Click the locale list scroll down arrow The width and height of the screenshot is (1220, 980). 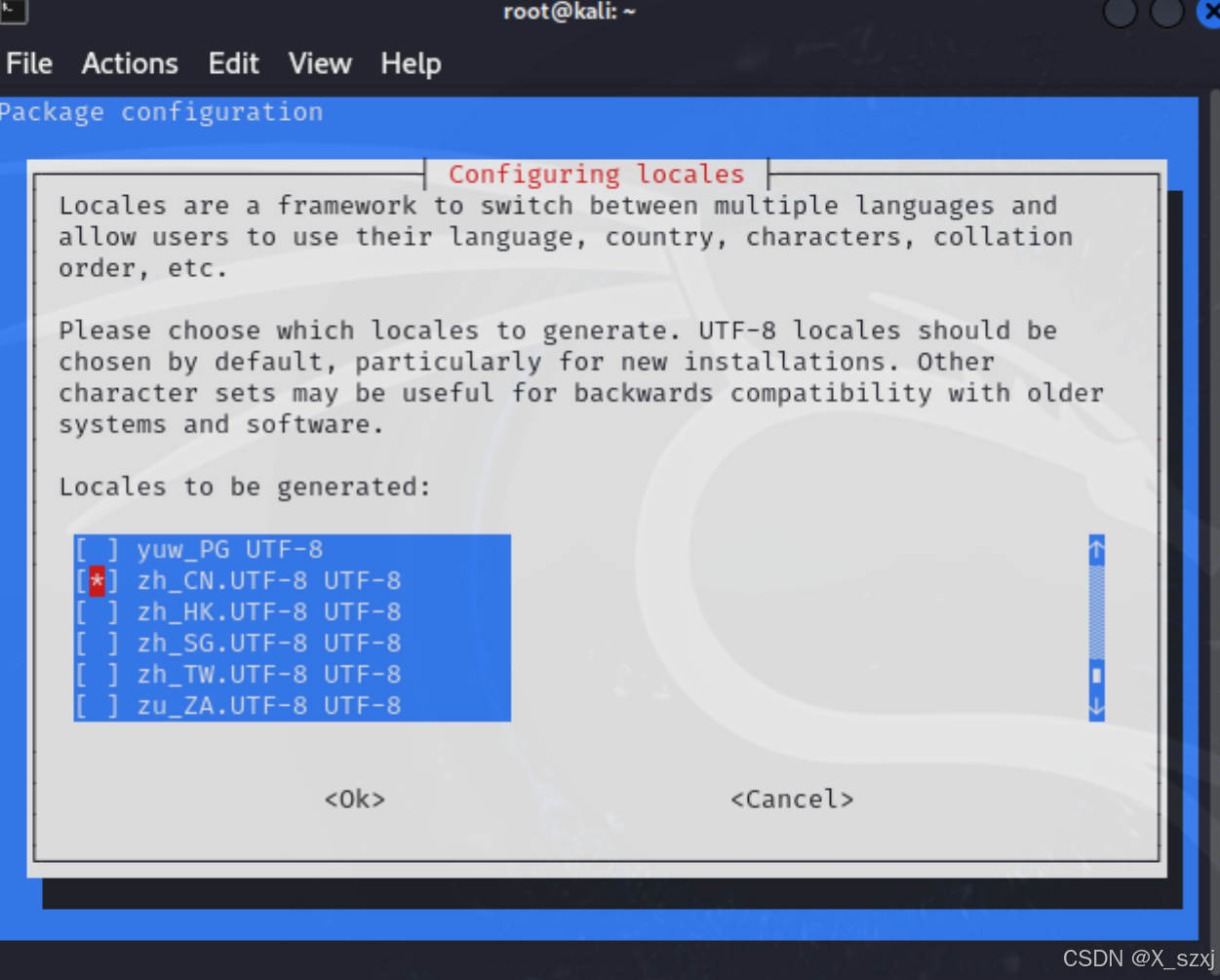[1096, 706]
